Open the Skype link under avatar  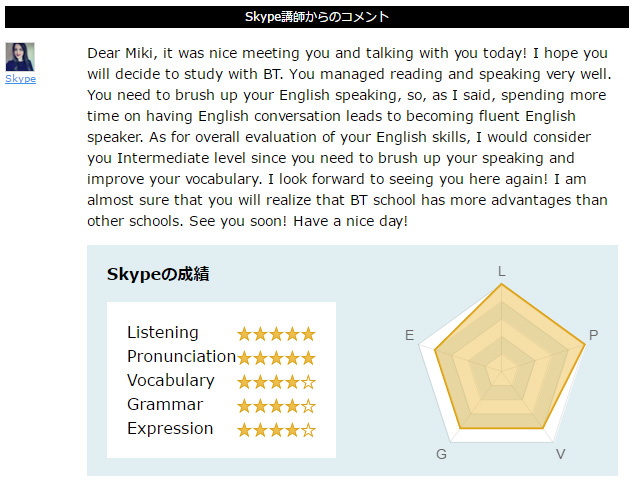20,78
